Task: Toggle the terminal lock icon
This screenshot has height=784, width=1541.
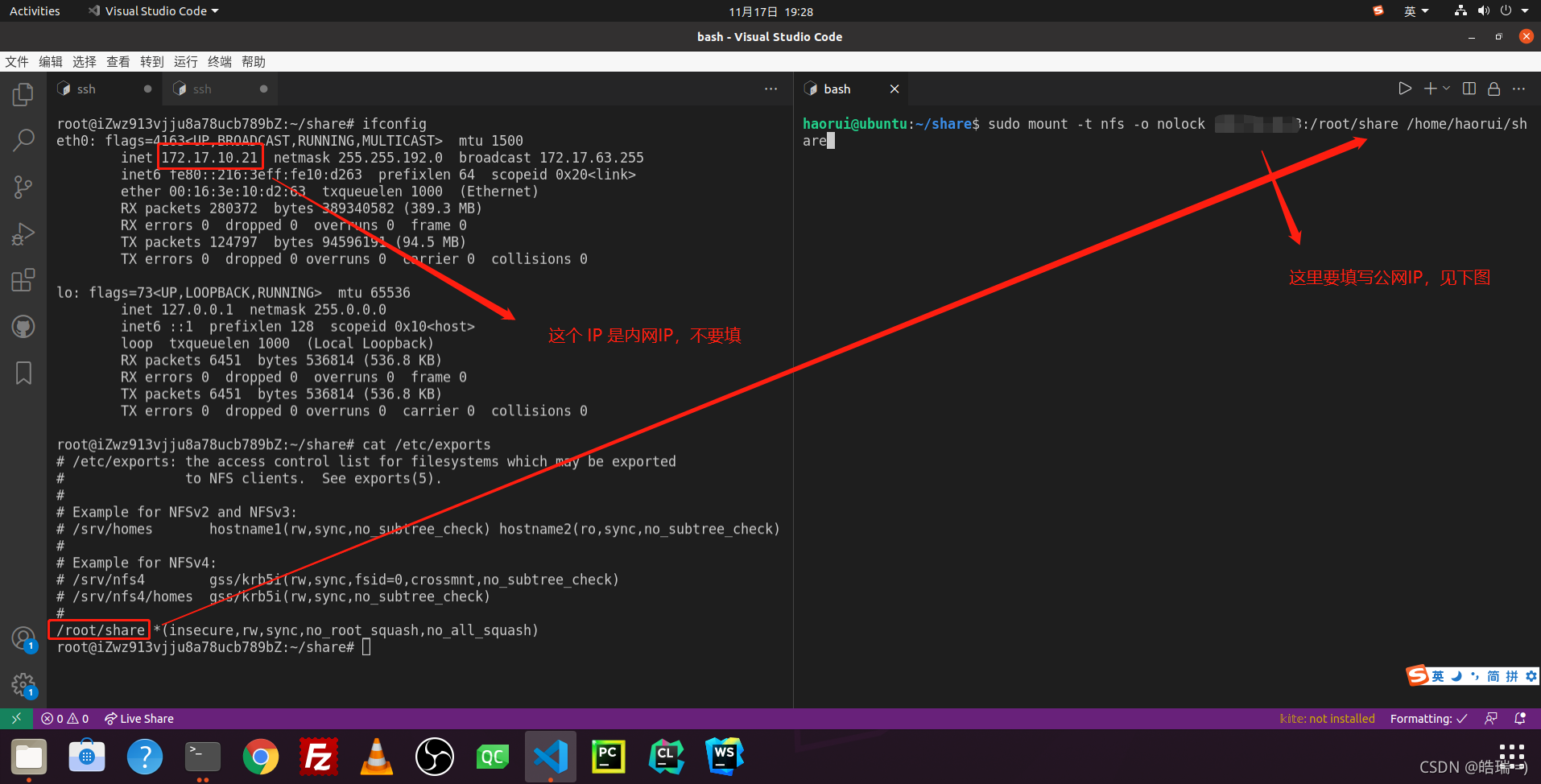Action: tap(1494, 89)
